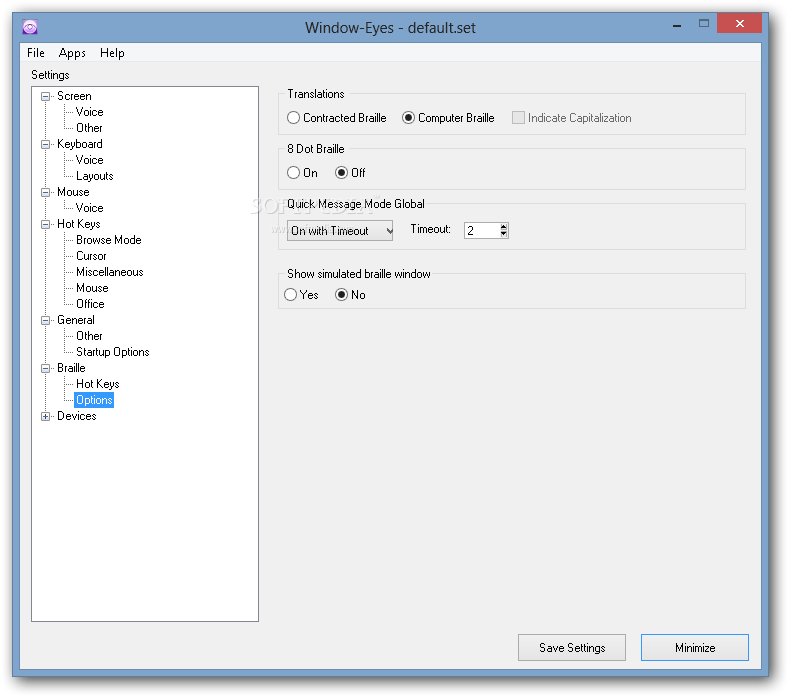The height and width of the screenshot is (697, 789).
Task: Decrease Timeout with down spinner arrow
Action: click(504, 234)
